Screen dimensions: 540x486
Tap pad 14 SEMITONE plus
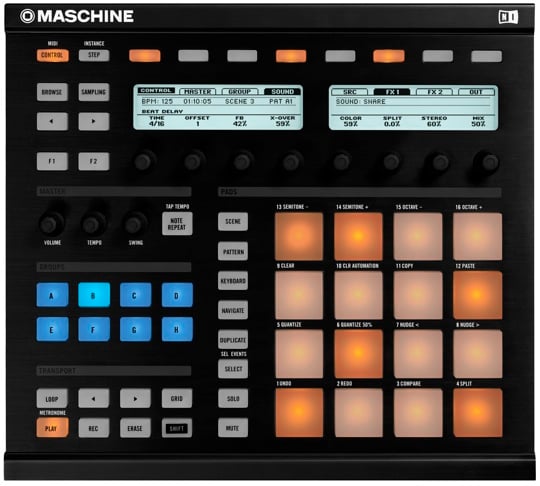[358, 236]
